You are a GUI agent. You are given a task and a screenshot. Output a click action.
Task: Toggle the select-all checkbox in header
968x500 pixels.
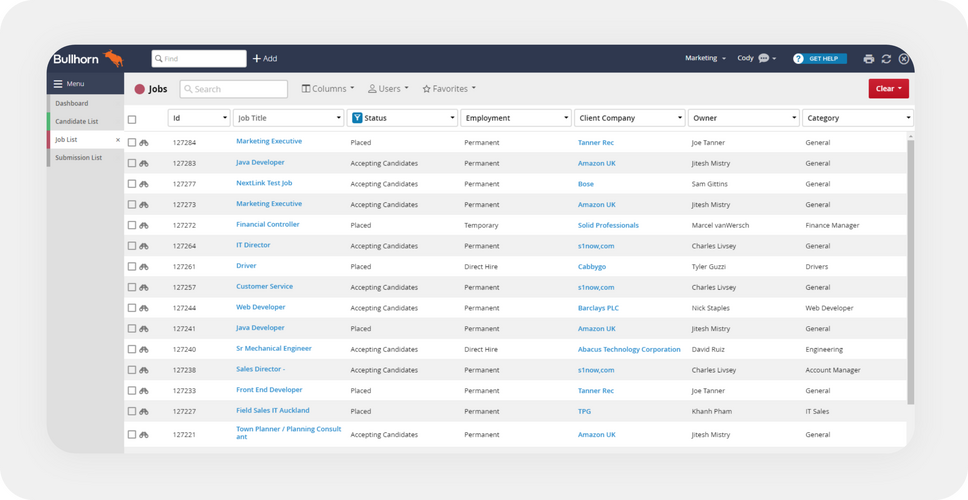[x=132, y=120]
